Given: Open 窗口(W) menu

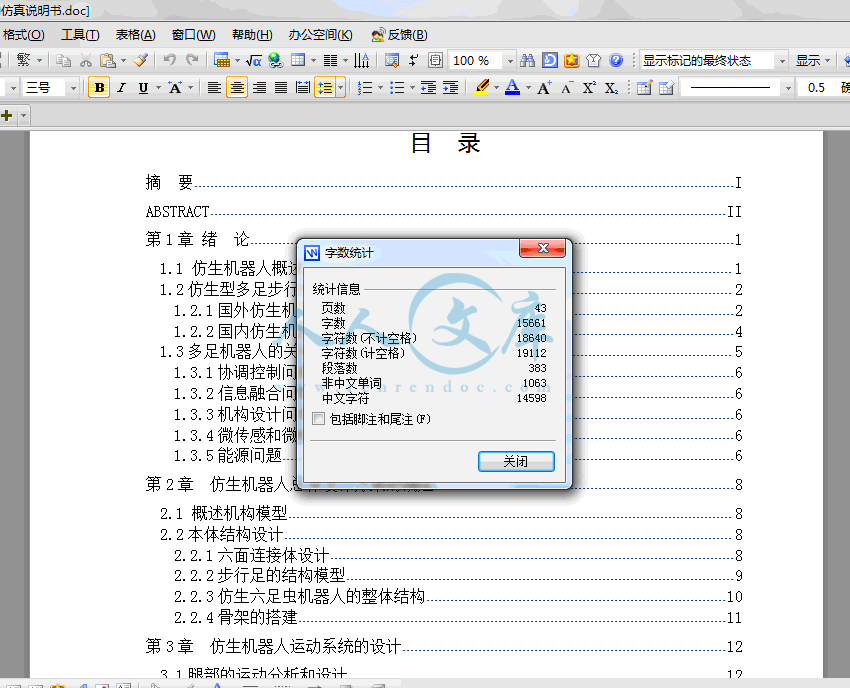Looking at the screenshot, I should coord(194,35).
